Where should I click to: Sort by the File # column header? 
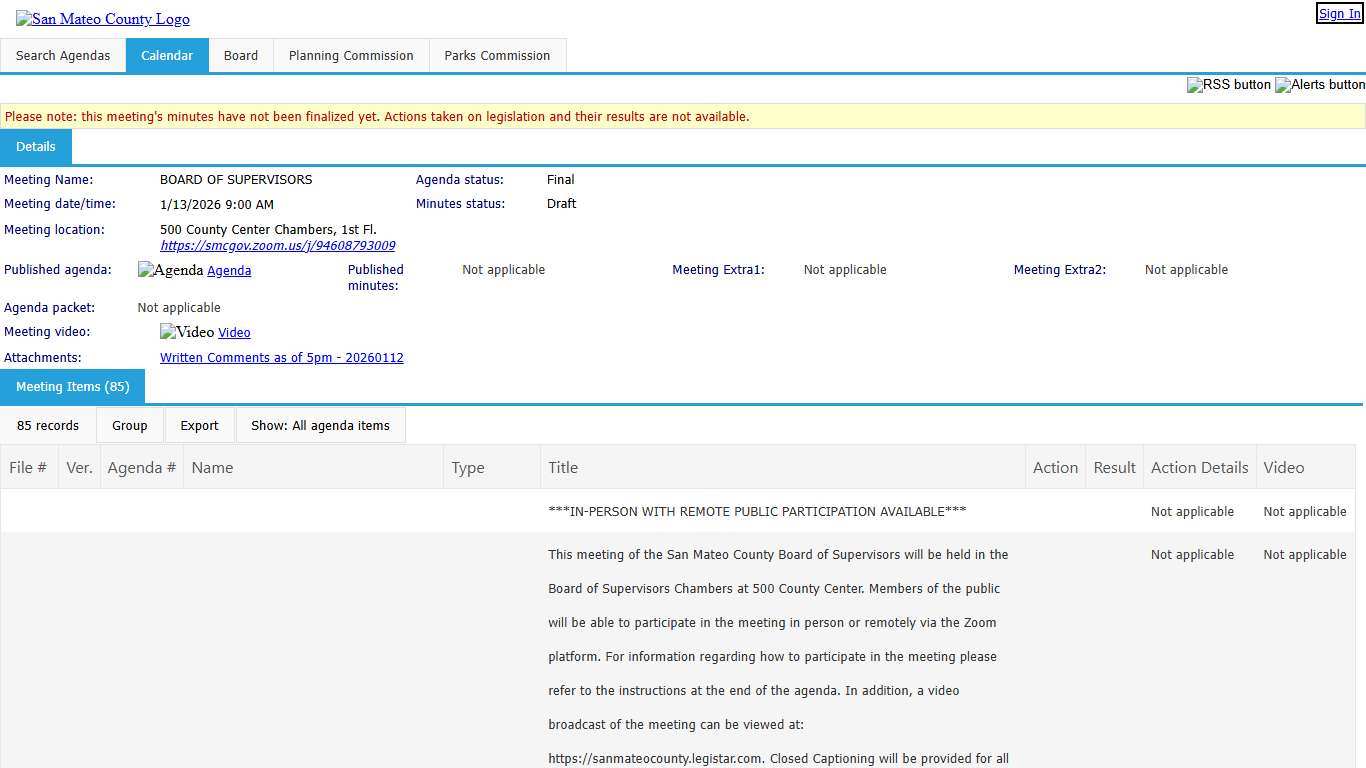(28, 467)
